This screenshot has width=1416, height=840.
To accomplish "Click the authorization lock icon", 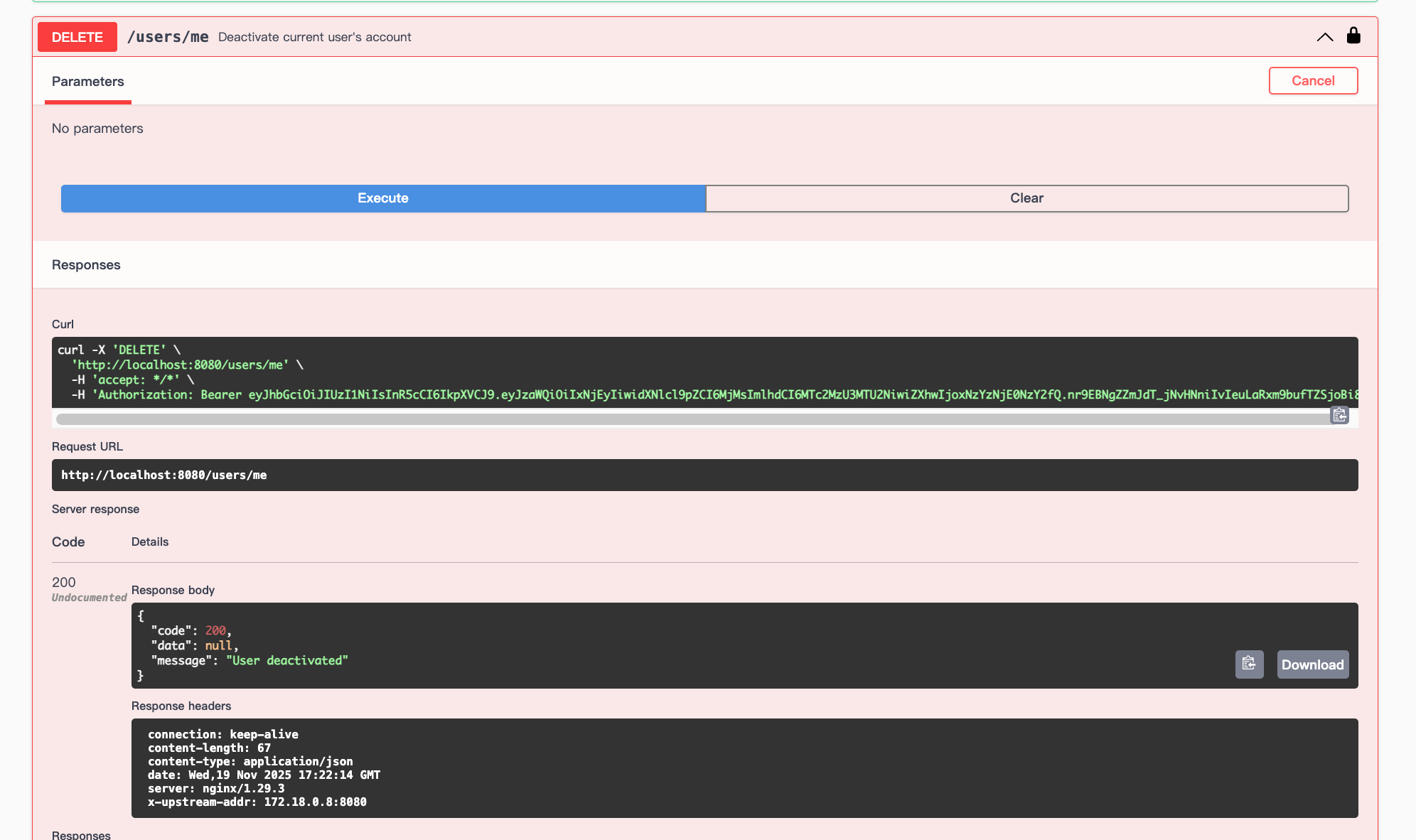I will (1353, 36).
